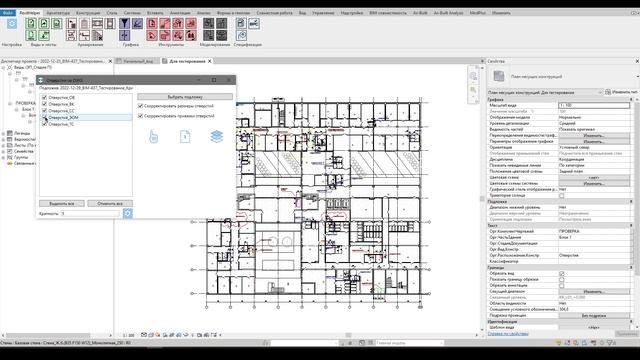Screen dimensions: 640x360
Task: Open the Системы ribbon tab
Action: (x=132, y=13)
